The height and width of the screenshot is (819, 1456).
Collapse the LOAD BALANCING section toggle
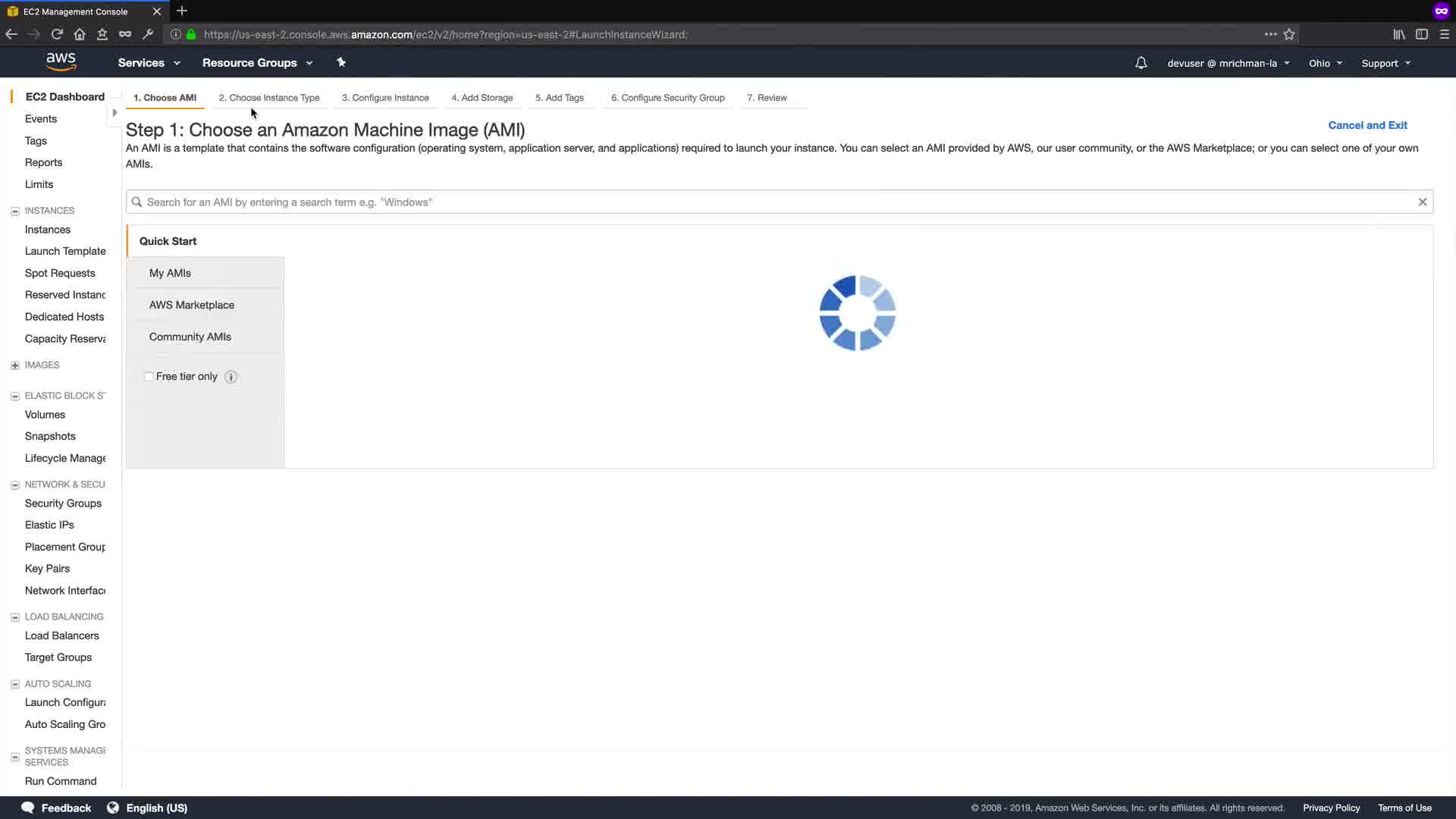(x=15, y=617)
